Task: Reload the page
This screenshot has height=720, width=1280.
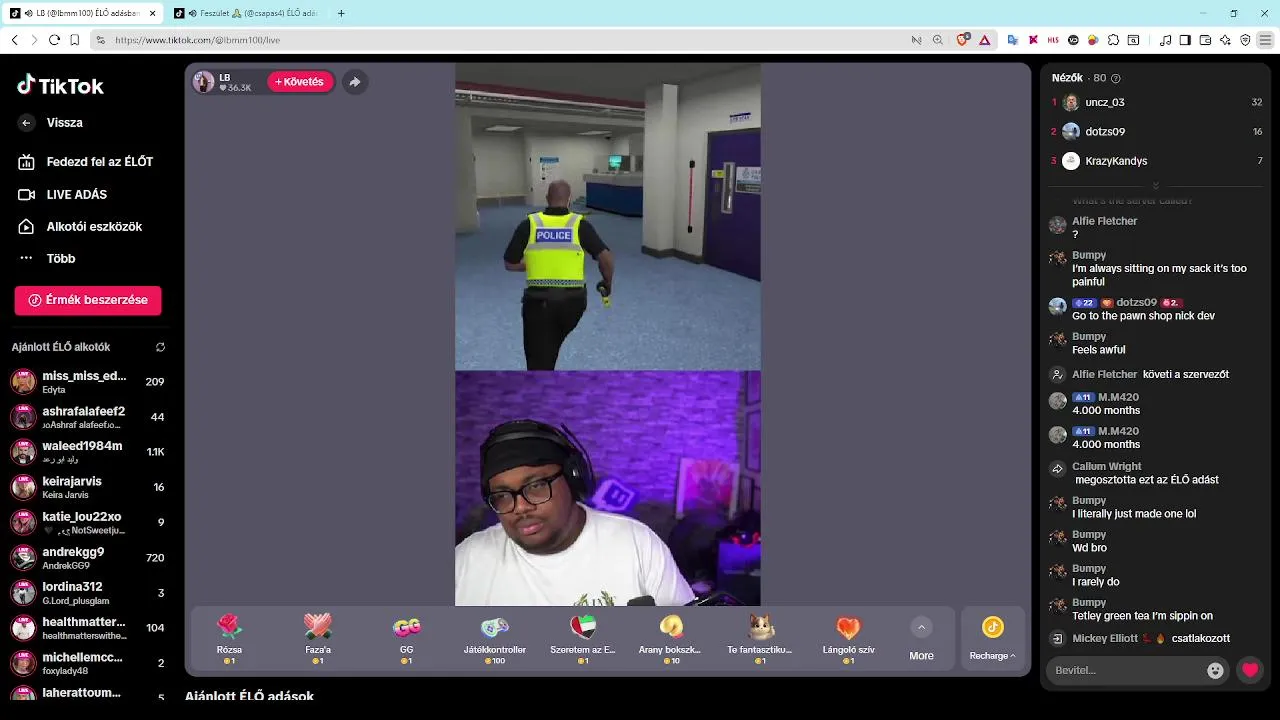Action: 55,40
